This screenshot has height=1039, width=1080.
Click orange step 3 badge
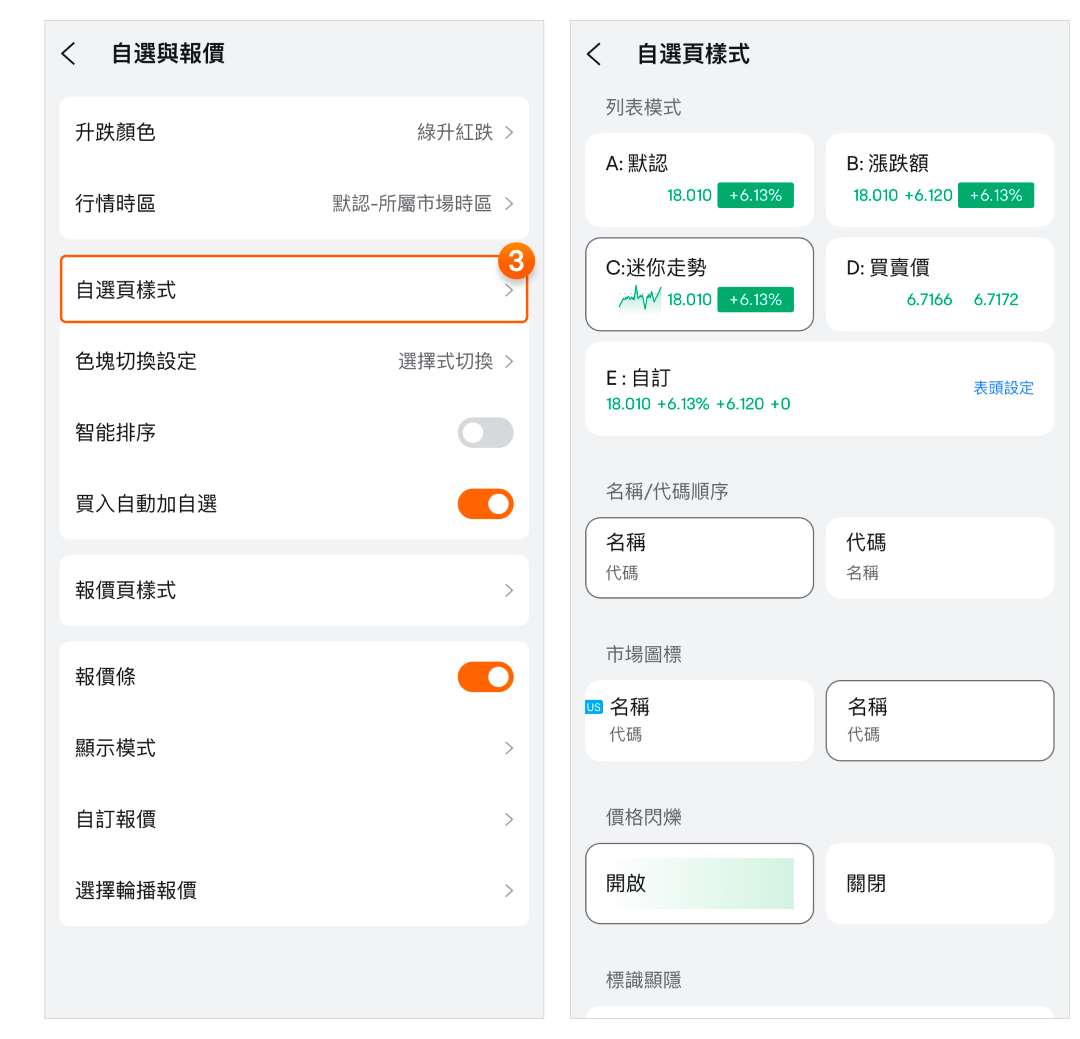[x=516, y=262]
